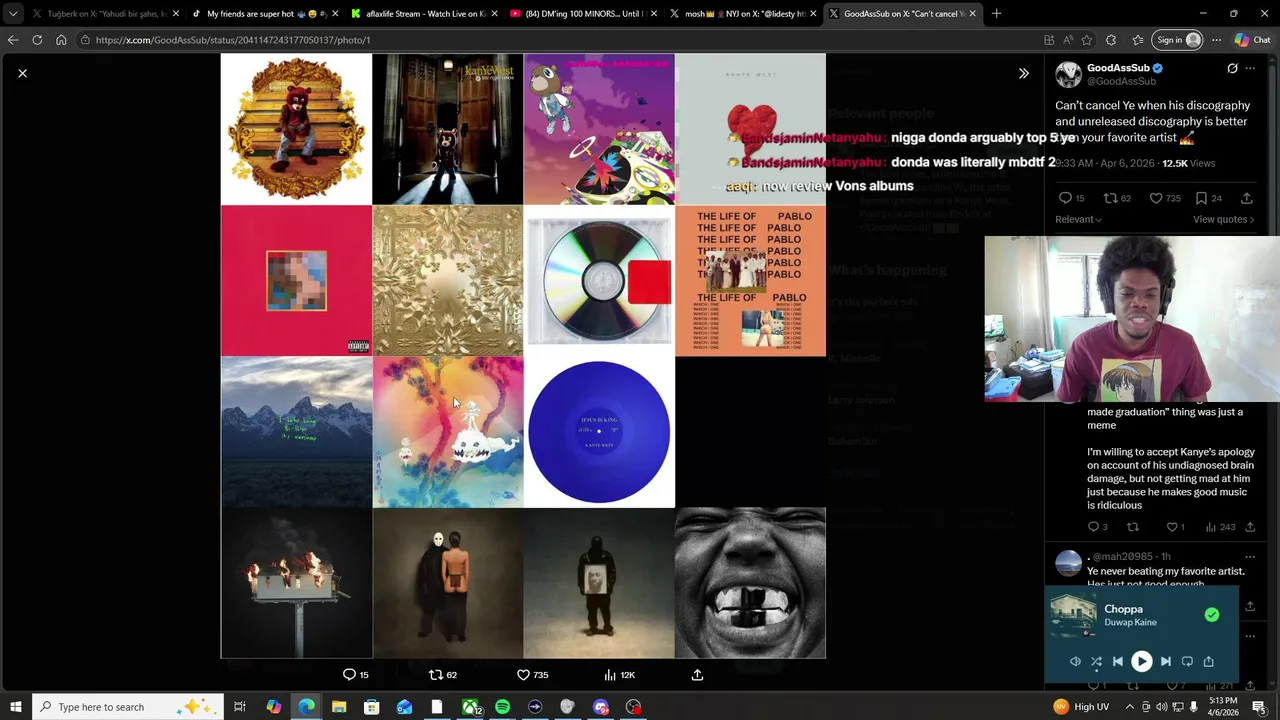This screenshot has width=1280, height=720.
Task: Open Copilot Chat in Edge toolbar
Action: point(1255,40)
